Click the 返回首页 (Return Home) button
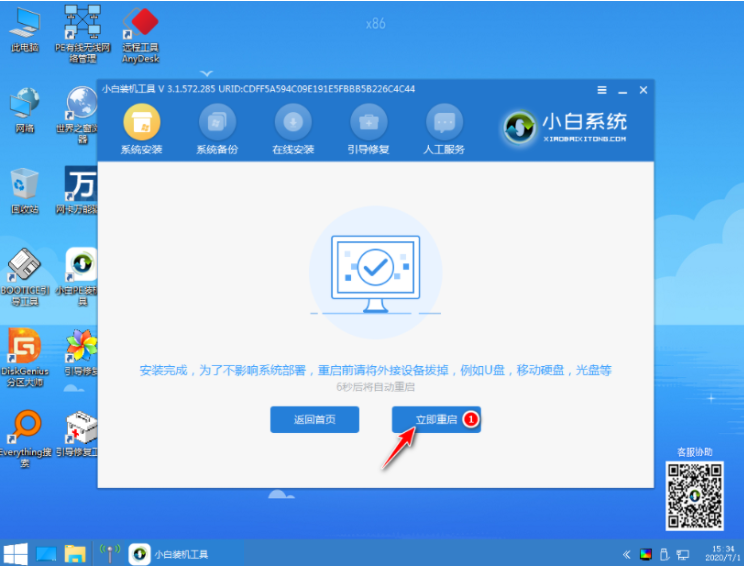 (314, 420)
